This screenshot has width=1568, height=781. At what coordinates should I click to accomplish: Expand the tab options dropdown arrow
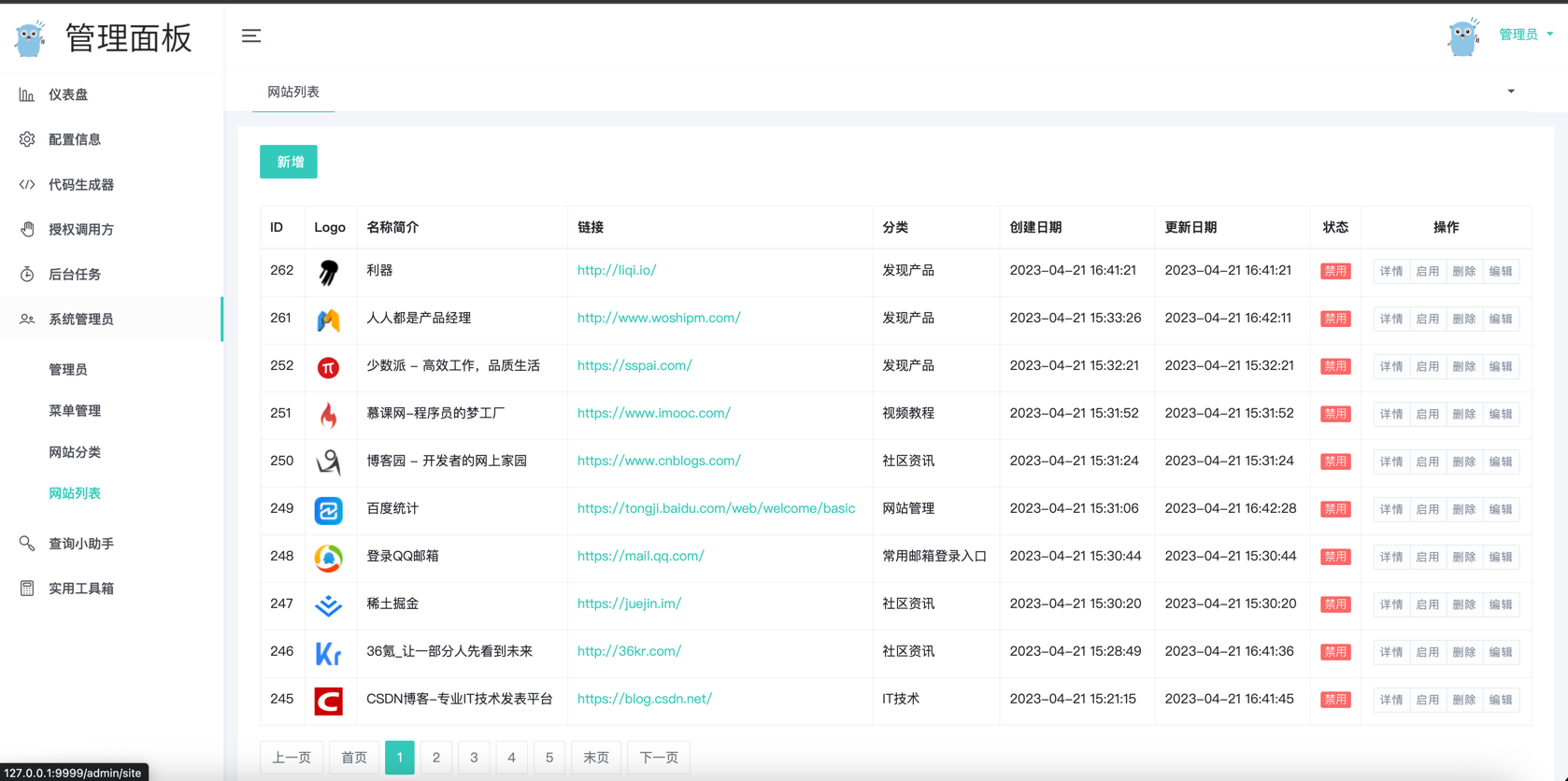coord(1510,92)
